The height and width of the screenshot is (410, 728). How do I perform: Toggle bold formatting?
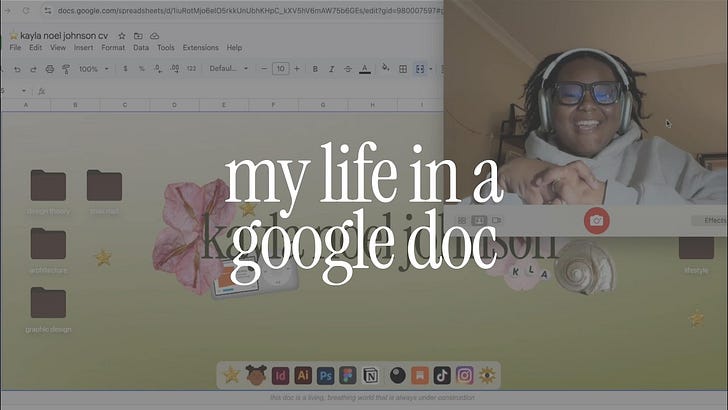(315, 69)
